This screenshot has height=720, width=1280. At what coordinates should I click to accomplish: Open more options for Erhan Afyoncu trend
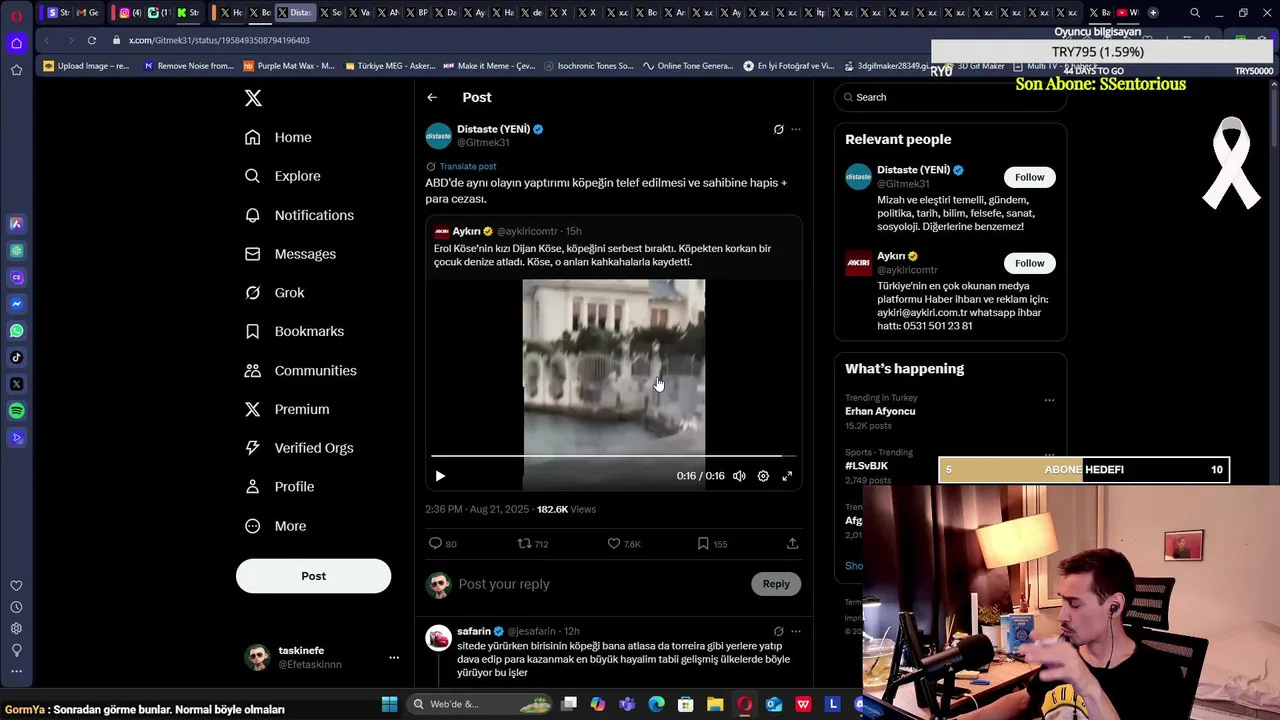tap(1049, 400)
